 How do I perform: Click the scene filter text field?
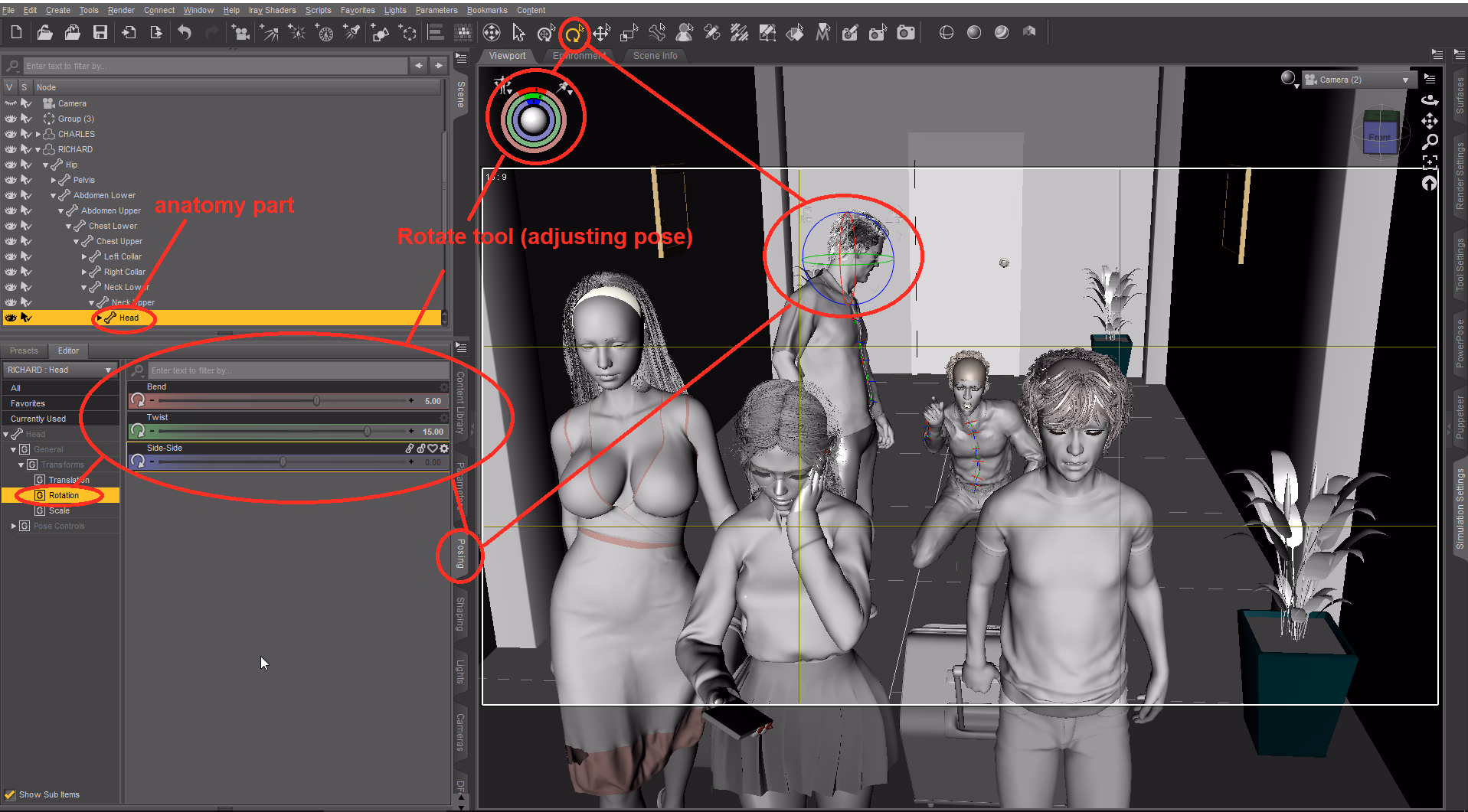coord(214,66)
